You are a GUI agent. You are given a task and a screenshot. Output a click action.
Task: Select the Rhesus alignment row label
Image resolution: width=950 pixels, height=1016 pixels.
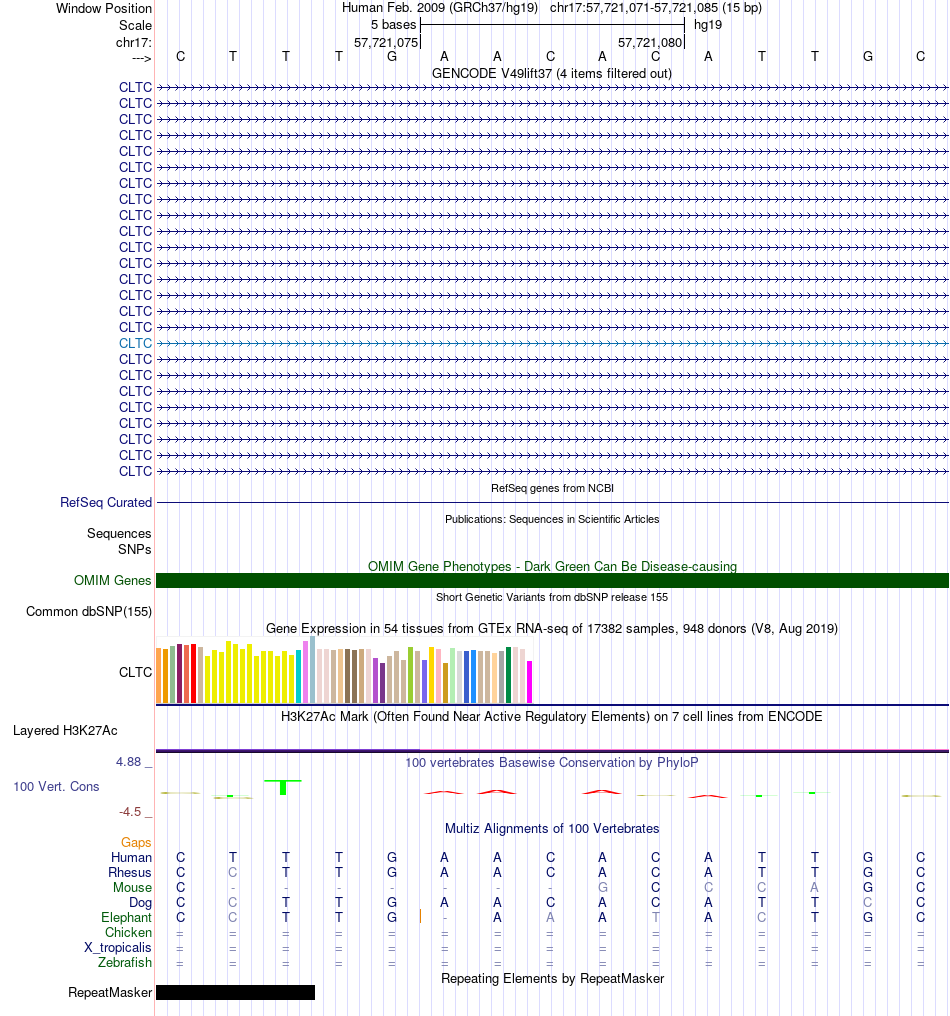pyautogui.click(x=130, y=872)
